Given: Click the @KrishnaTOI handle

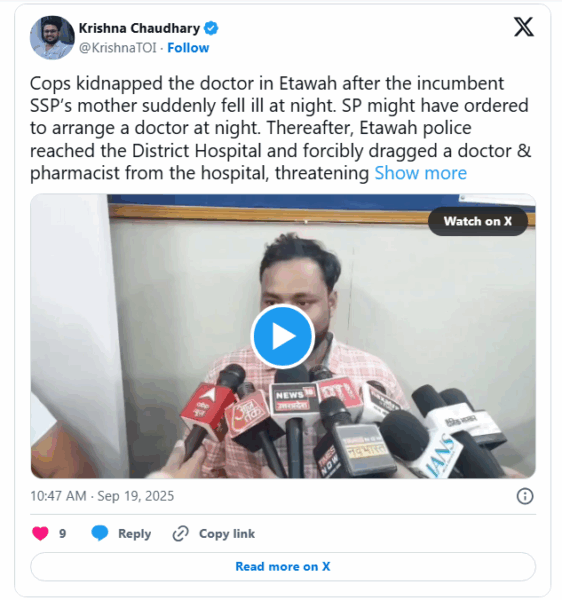Looking at the screenshot, I should 118,48.
